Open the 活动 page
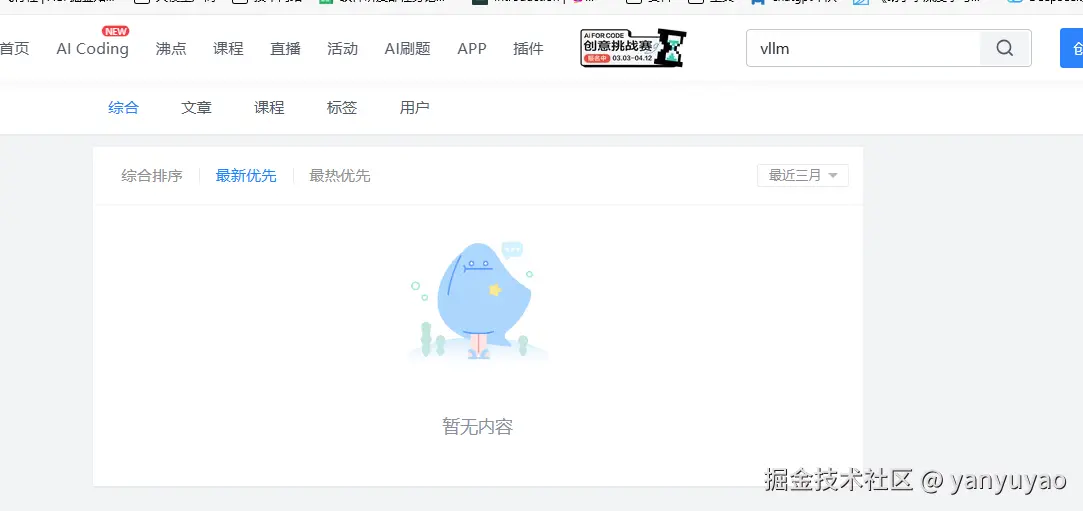This screenshot has height=511, width=1083. click(343, 48)
